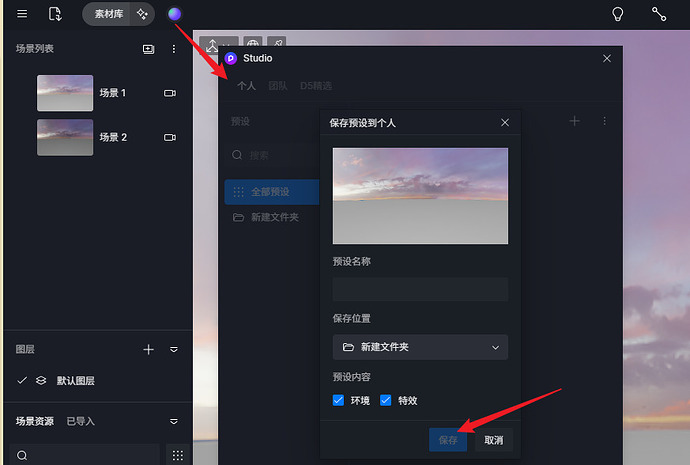Click the 预设名称 text input field
The image size is (690, 465).
tap(420, 289)
